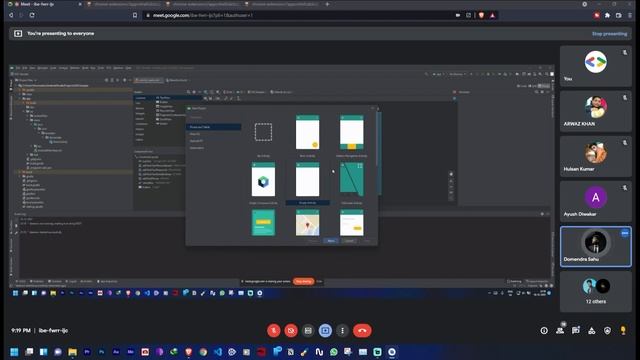Open the 12 others participants tile
This screenshot has width=640, height=360.
(x=596, y=291)
